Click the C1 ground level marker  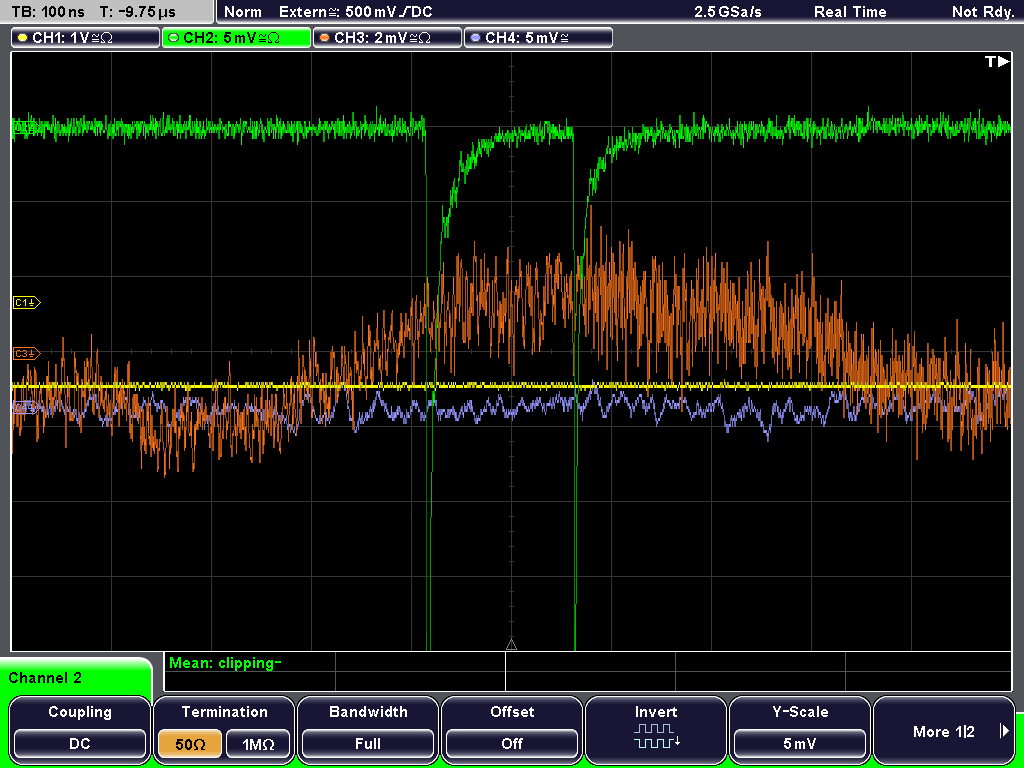(27, 302)
